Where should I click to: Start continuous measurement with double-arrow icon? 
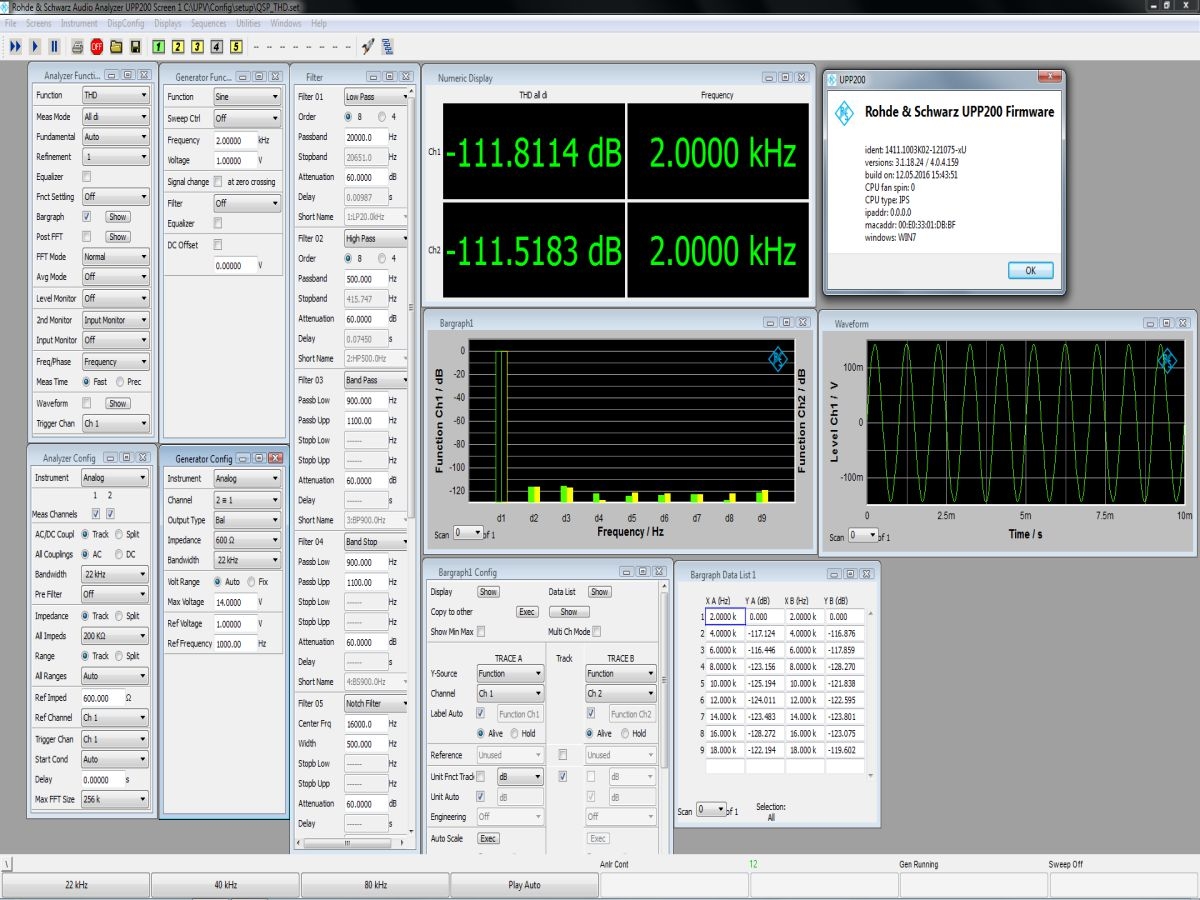tap(15, 46)
